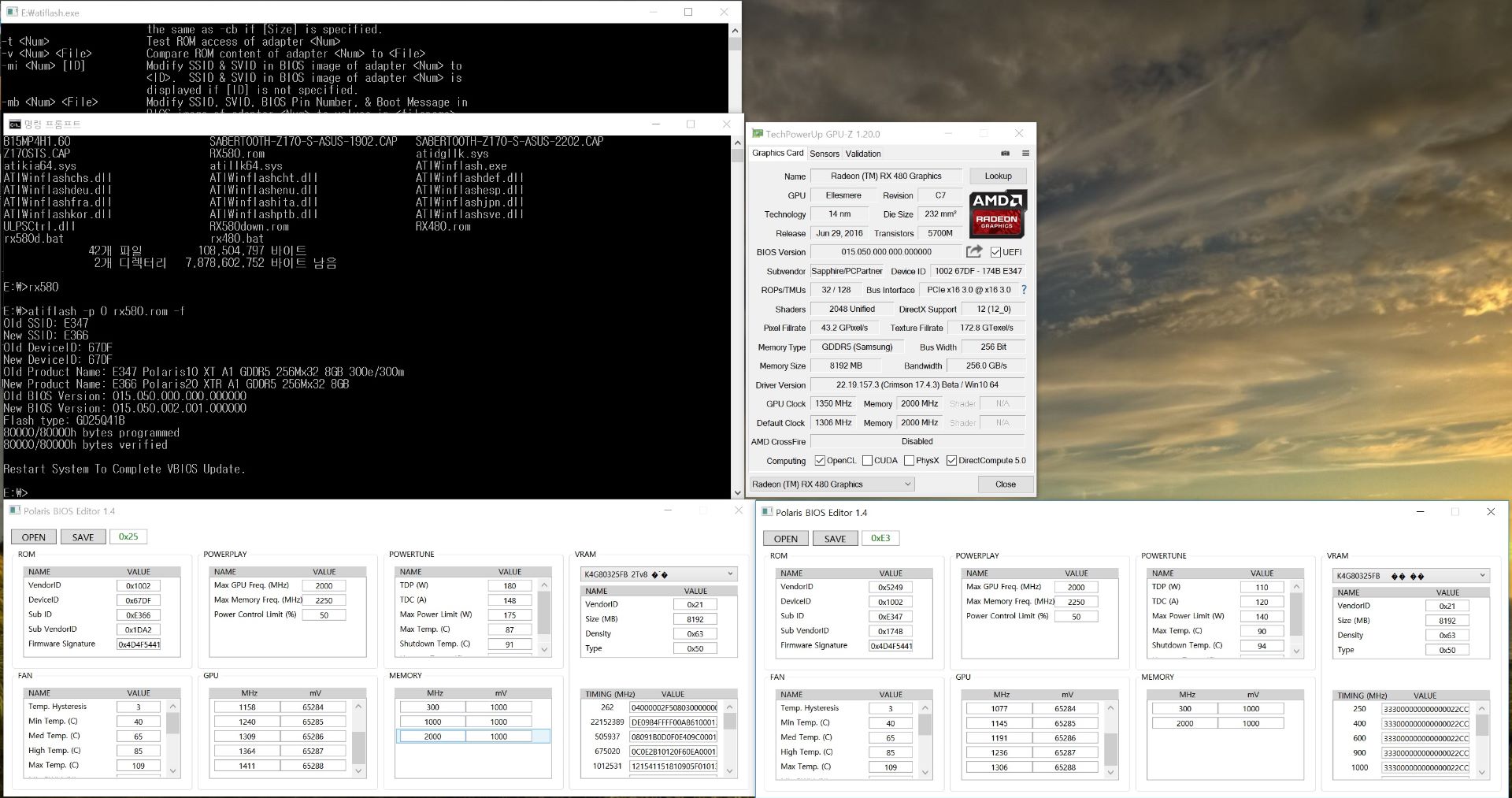Click the GPU-Z chip logo in titlebar

[x=757, y=133]
